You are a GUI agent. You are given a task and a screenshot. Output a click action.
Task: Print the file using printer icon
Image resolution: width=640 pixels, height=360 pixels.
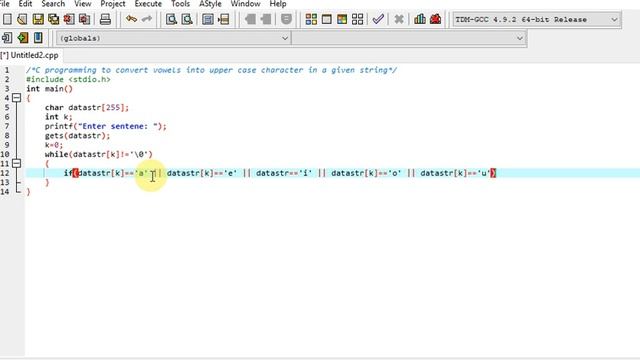pos(105,19)
